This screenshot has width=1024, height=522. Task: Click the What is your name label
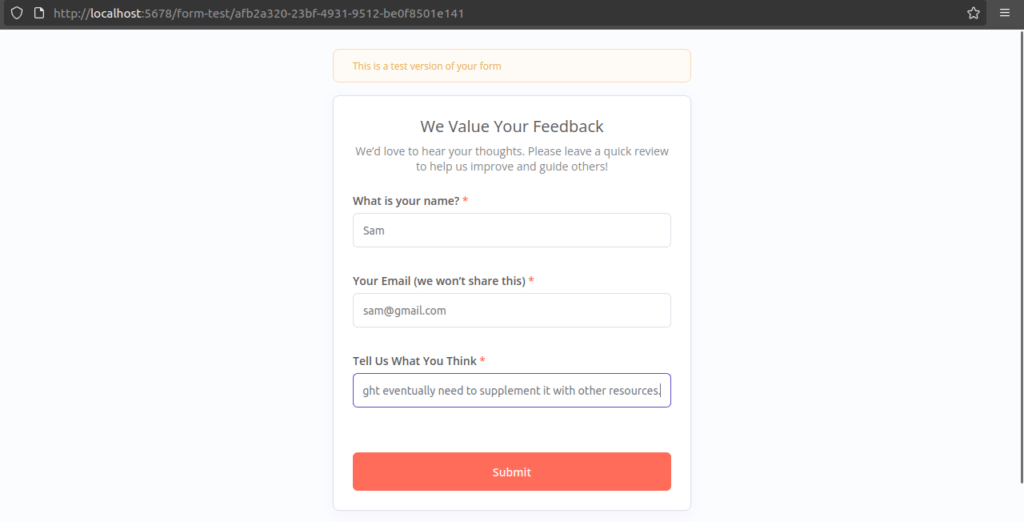[x=405, y=201]
